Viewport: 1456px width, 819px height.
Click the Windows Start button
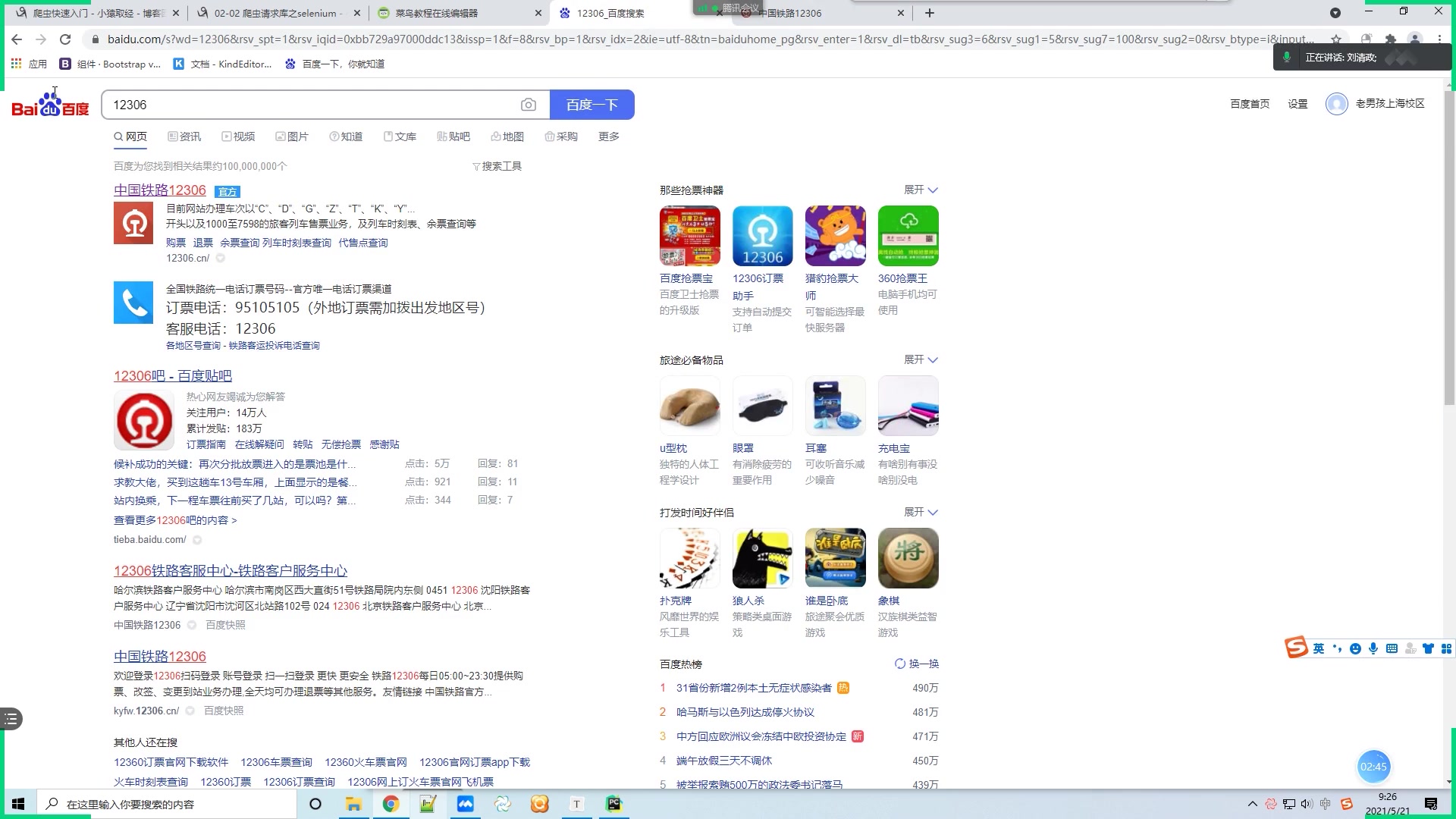18,804
